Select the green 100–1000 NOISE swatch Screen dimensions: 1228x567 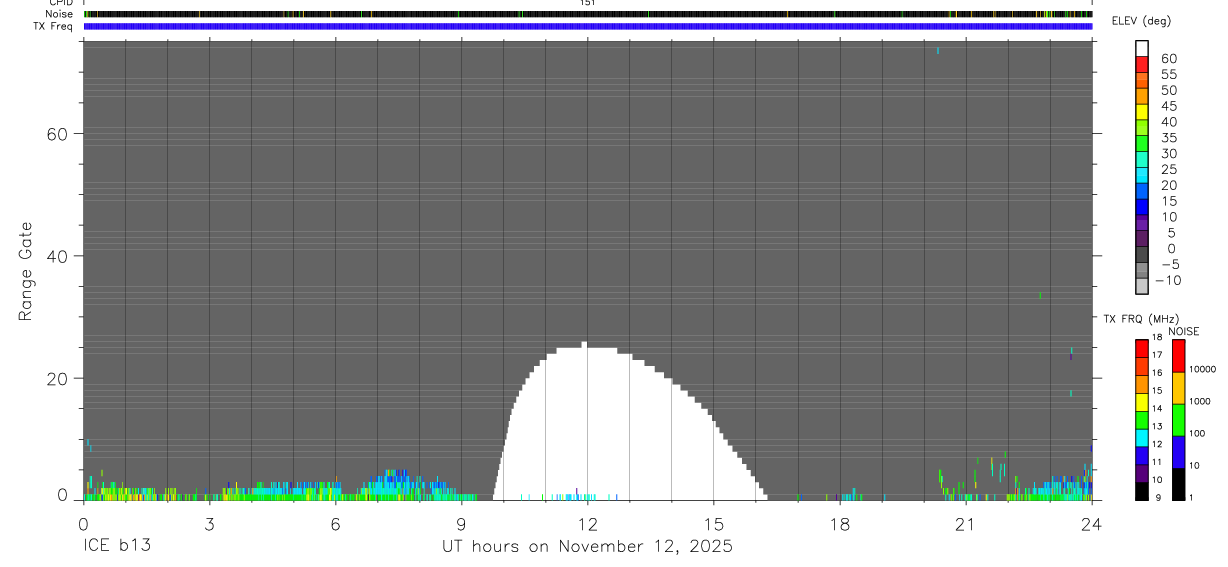(1179, 420)
